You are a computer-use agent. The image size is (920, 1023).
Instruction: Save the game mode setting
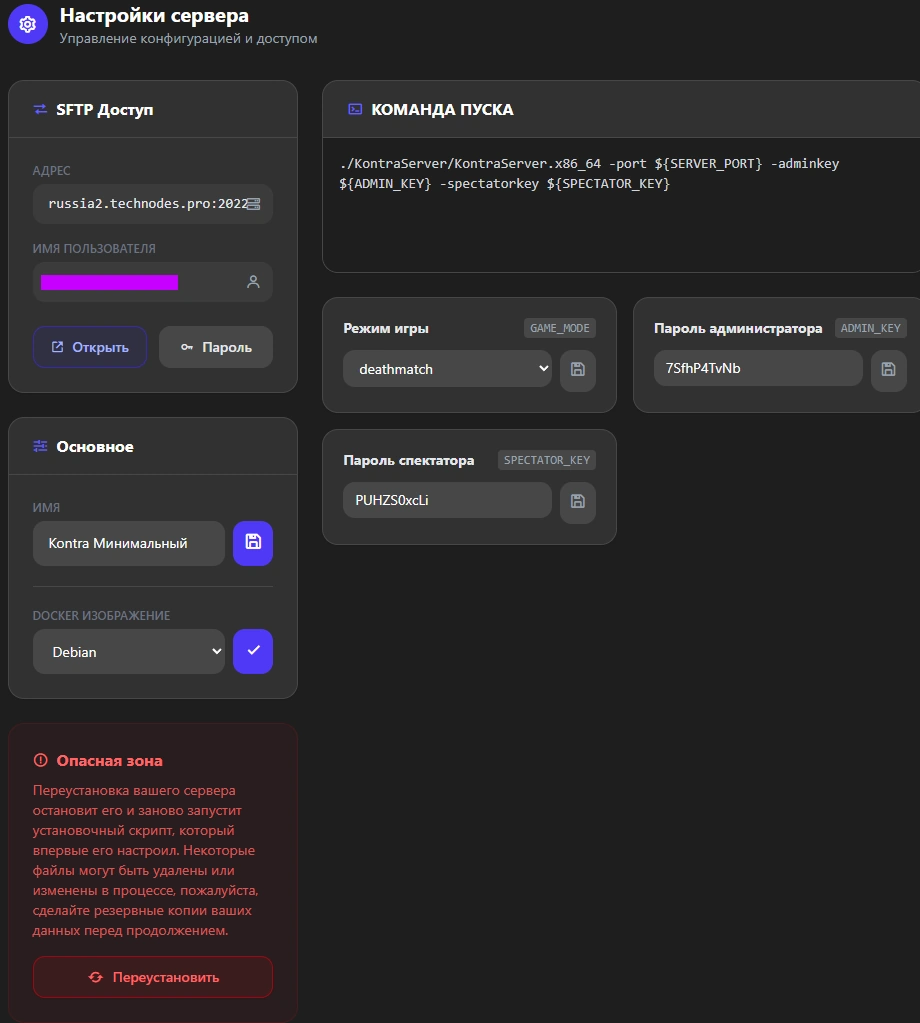pyautogui.click(x=577, y=369)
